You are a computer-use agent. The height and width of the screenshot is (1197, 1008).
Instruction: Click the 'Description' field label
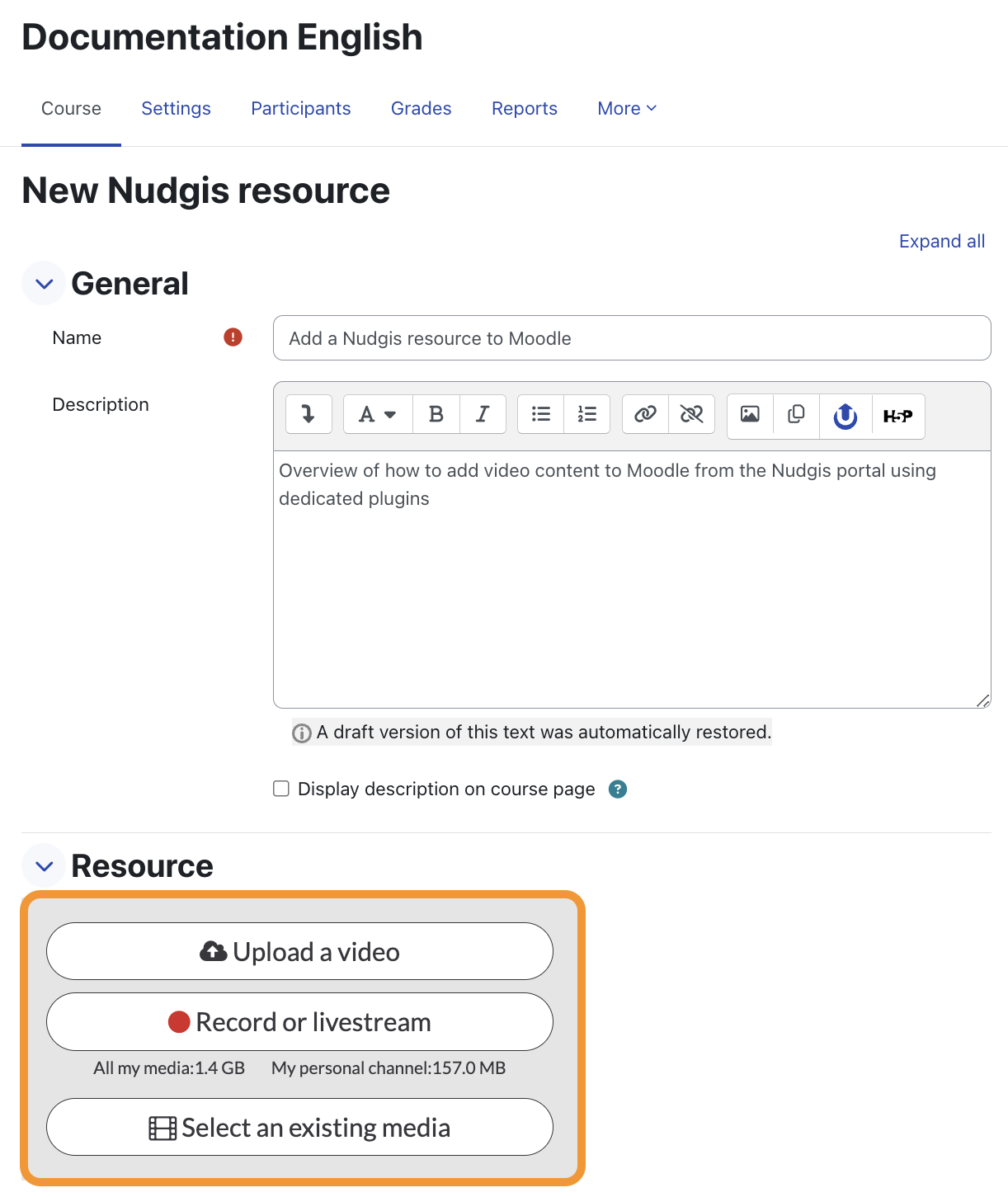pyautogui.click(x=101, y=404)
